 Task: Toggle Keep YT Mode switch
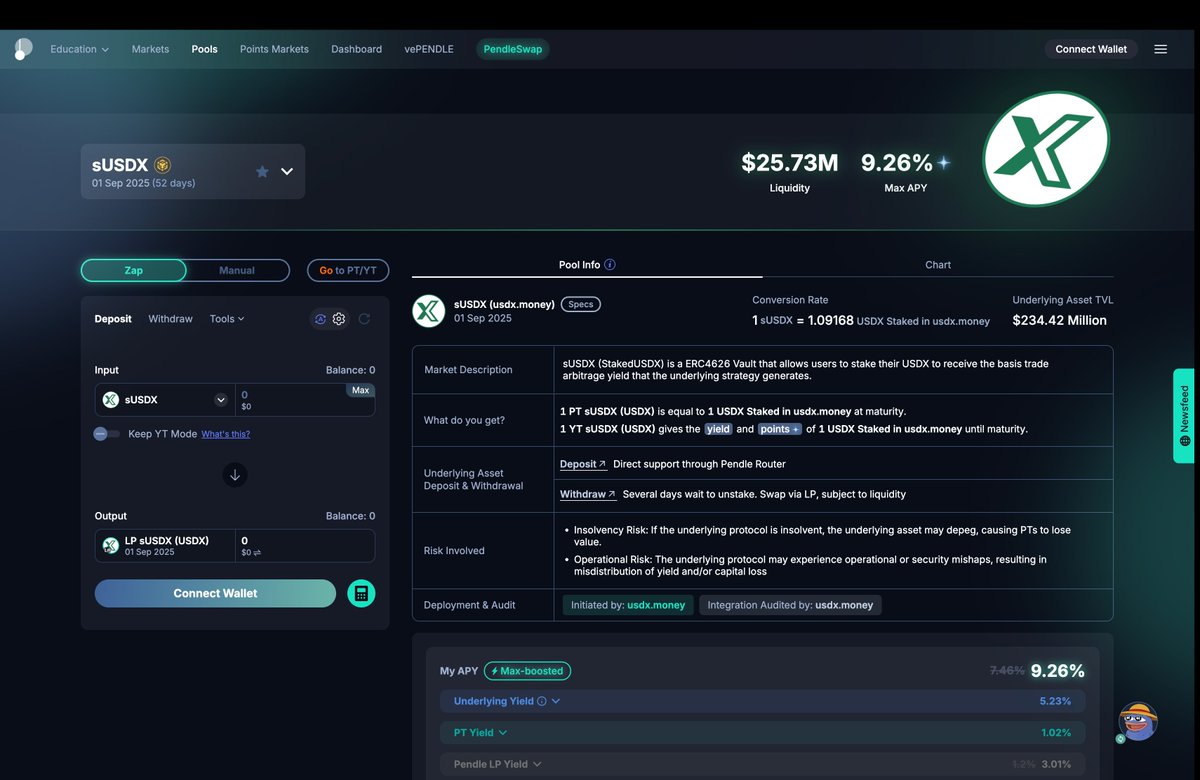tap(106, 434)
